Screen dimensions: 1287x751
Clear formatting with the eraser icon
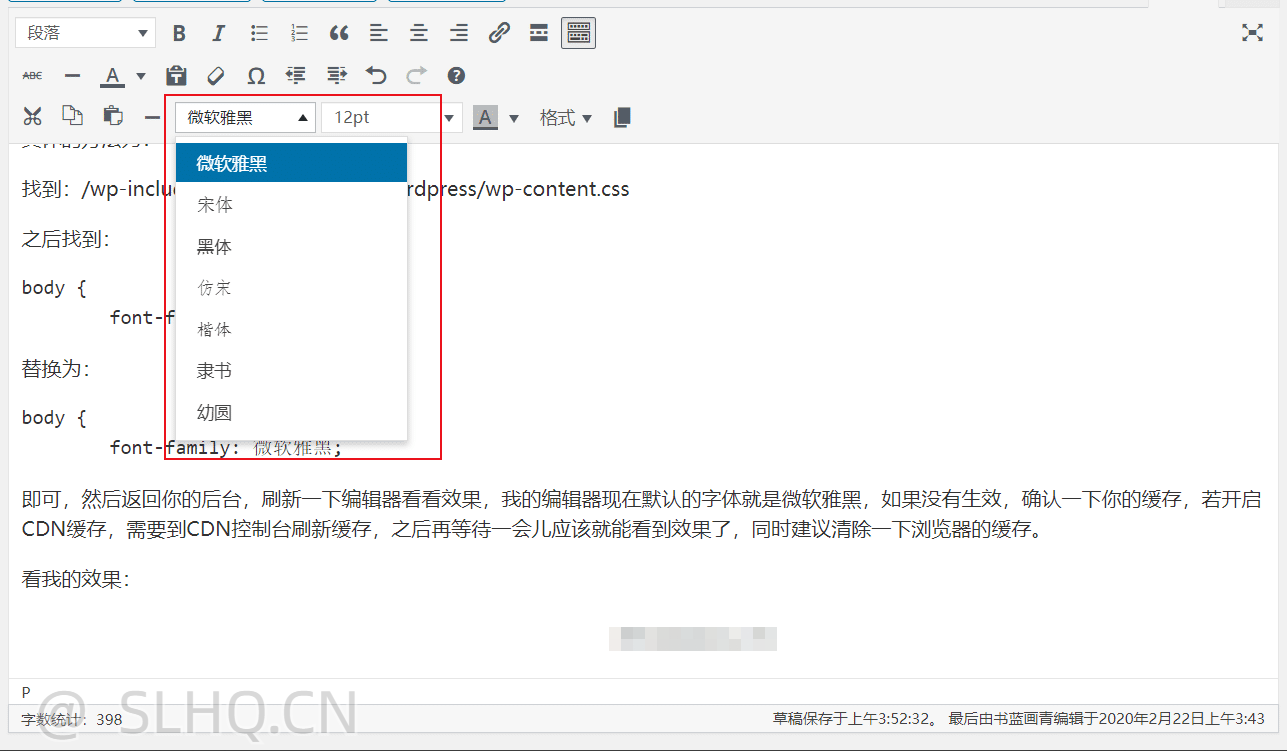(216, 75)
